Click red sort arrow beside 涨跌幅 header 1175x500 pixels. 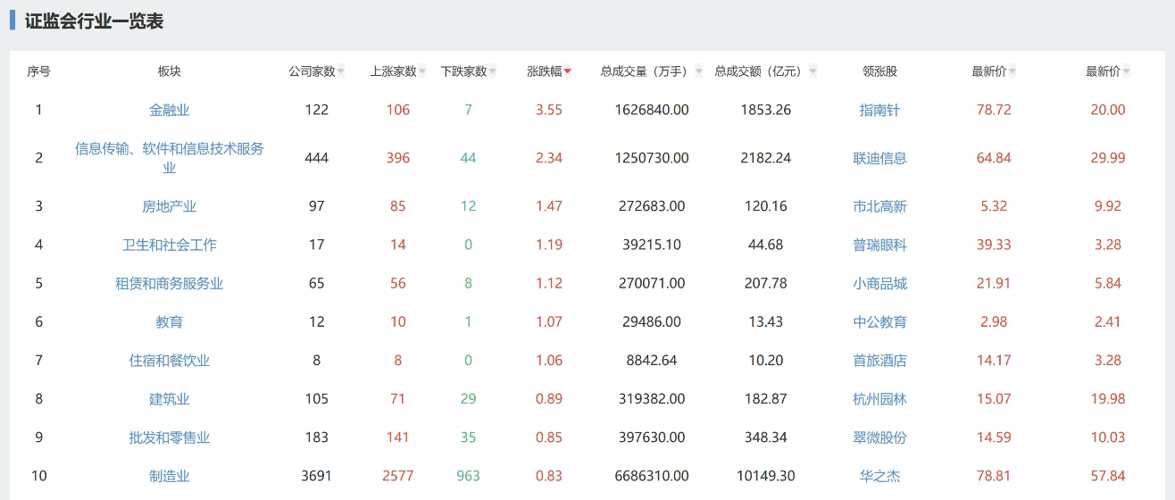(568, 72)
